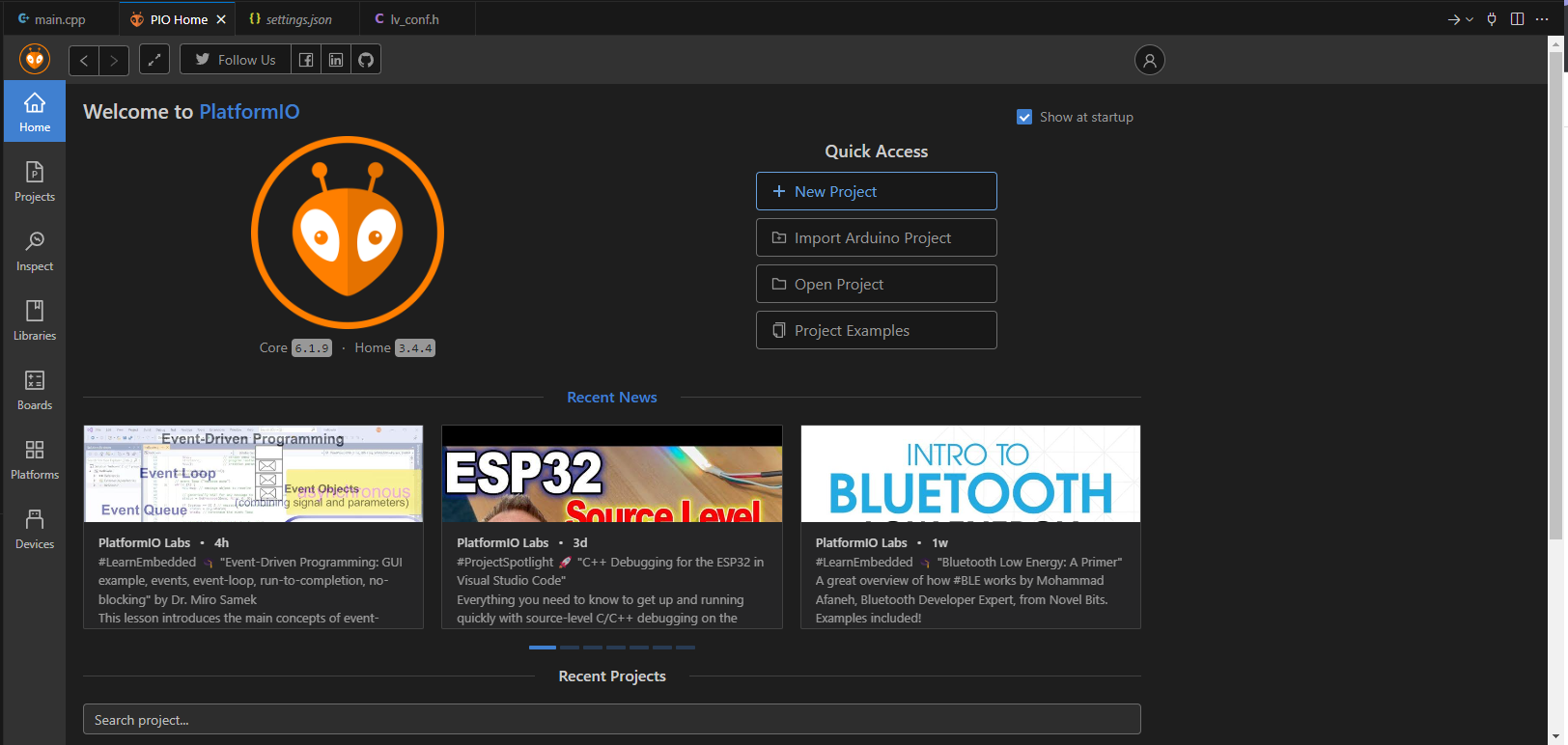The image size is (1568, 745).
Task: Open the PlatformIO Facebook page icon
Action: click(306, 60)
